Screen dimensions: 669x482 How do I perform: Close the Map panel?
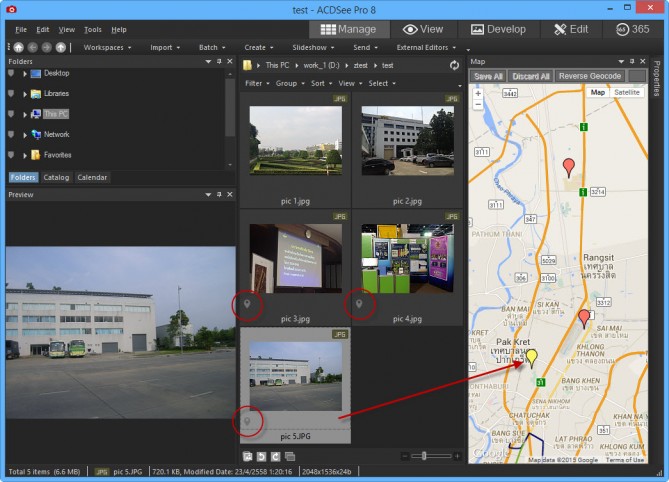pos(643,61)
